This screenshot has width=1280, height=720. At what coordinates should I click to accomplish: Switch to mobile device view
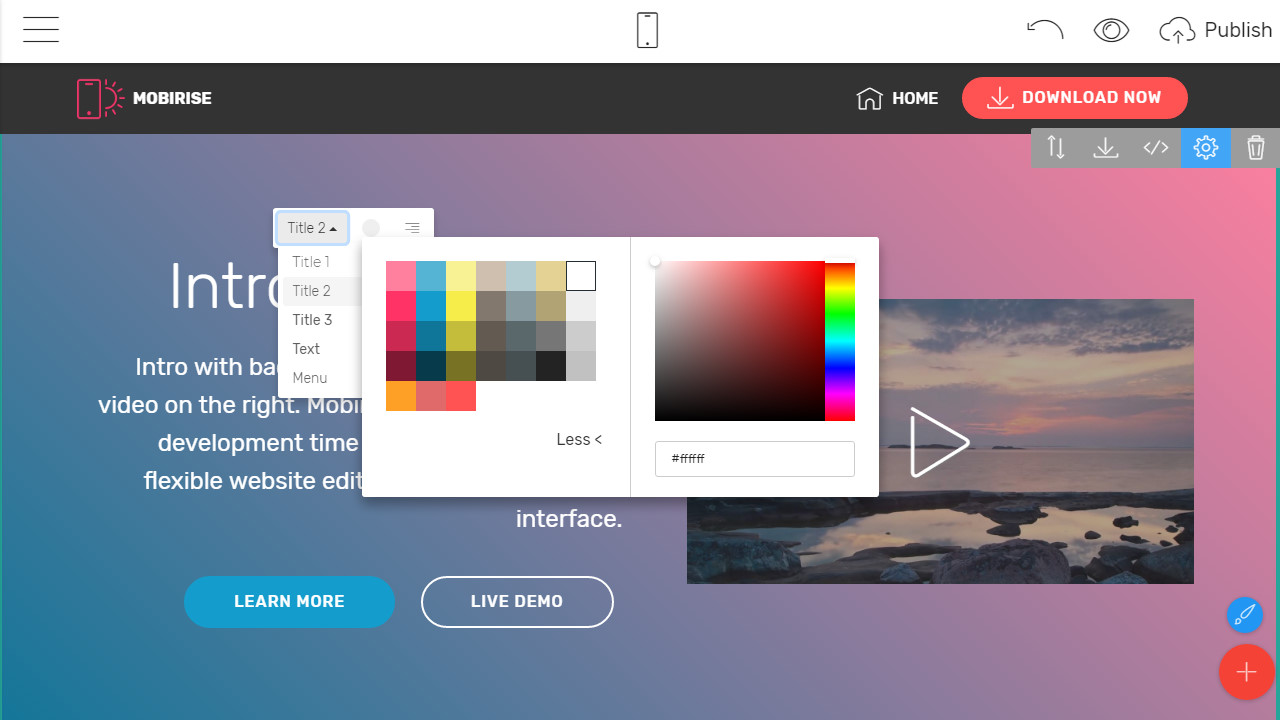pyautogui.click(x=647, y=30)
